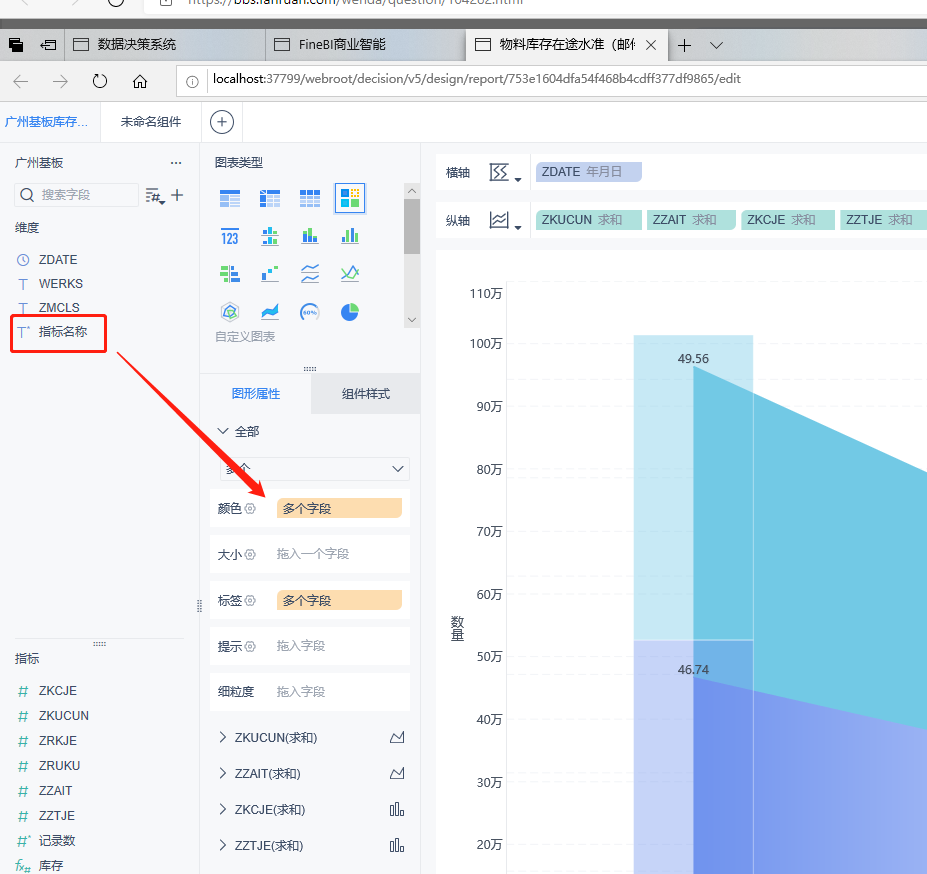Open the label (标签) settings gear
927x874 pixels.
(250, 600)
